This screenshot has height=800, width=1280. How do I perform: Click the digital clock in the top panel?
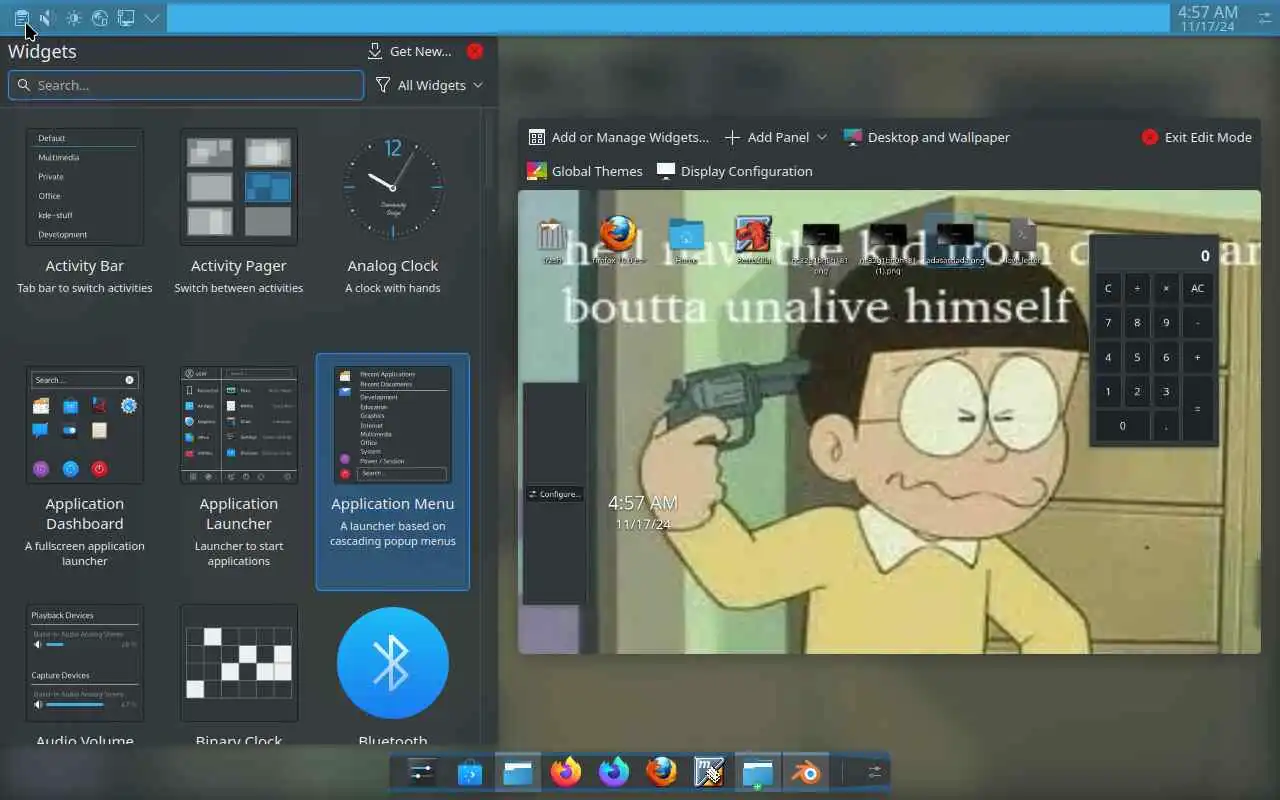pos(1207,18)
